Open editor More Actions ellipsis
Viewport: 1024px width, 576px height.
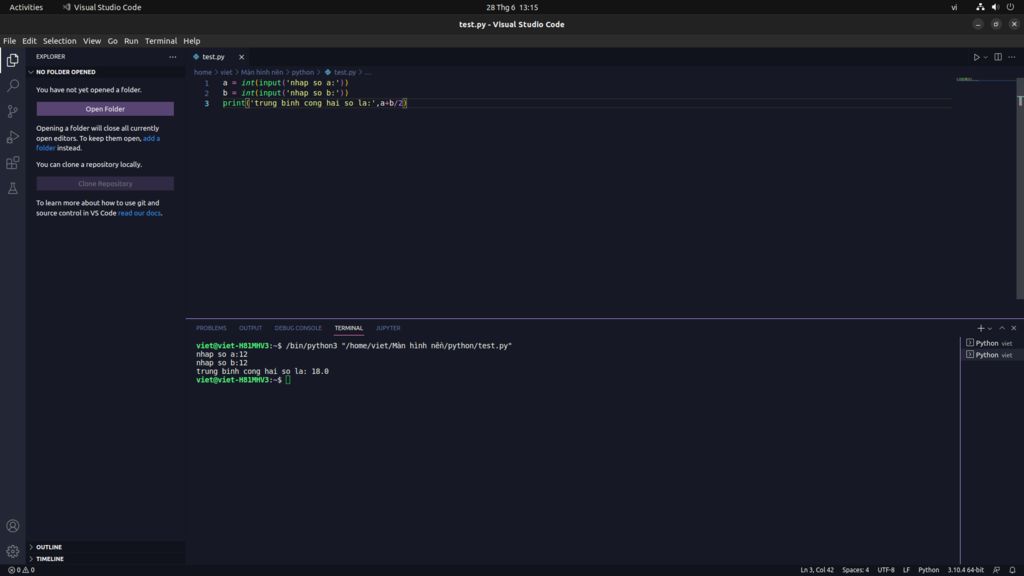pyautogui.click(x=1012, y=57)
